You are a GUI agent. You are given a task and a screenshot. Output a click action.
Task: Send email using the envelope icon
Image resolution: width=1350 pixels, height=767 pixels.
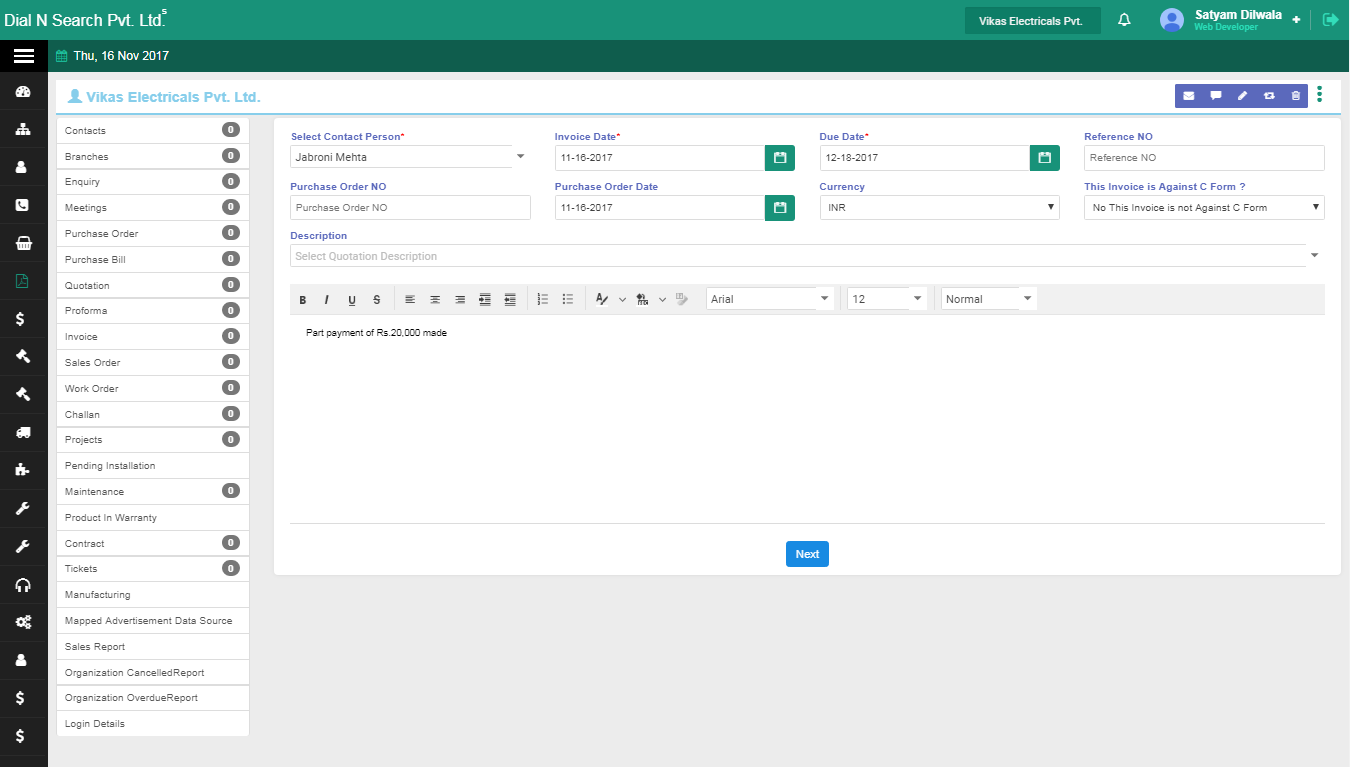1189,96
